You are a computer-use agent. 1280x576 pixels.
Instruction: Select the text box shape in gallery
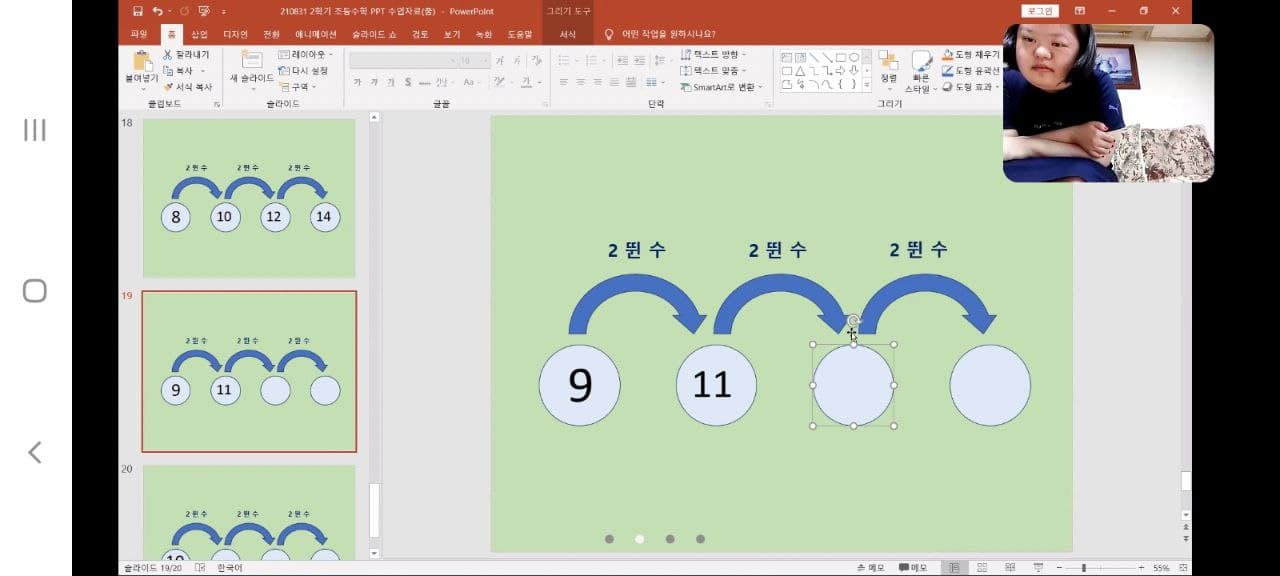click(786, 57)
